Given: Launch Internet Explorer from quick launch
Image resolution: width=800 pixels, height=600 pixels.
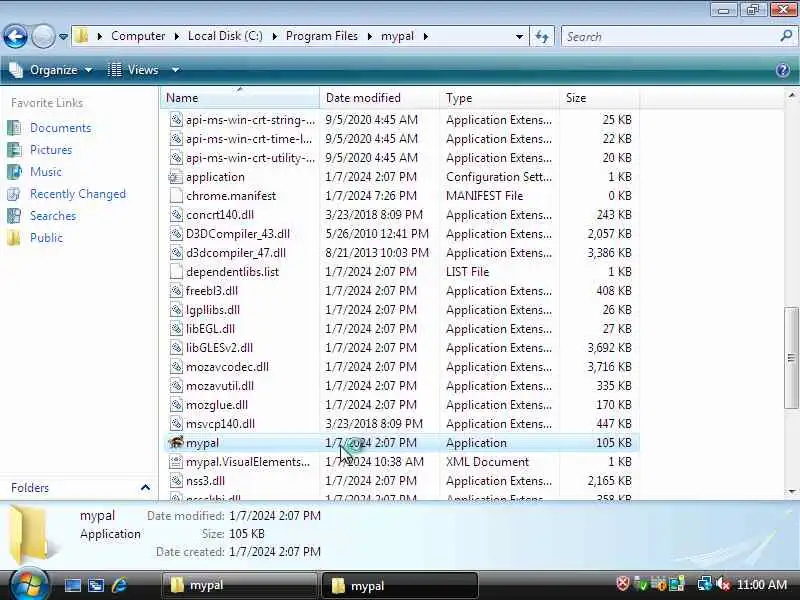Looking at the screenshot, I should tap(119, 585).
